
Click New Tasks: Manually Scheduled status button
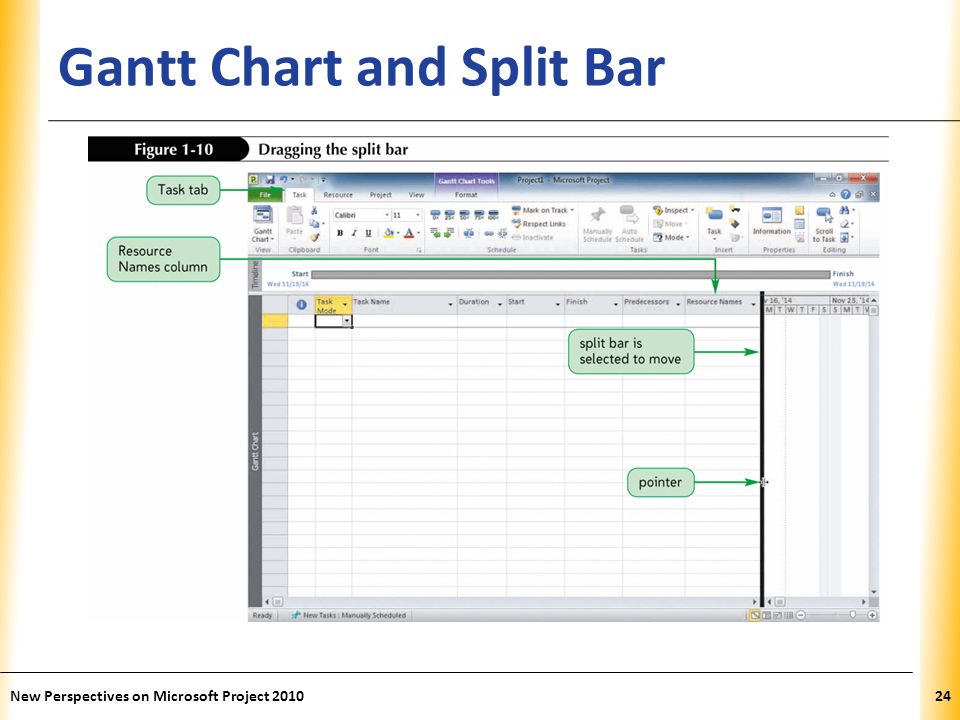[348, 615]
